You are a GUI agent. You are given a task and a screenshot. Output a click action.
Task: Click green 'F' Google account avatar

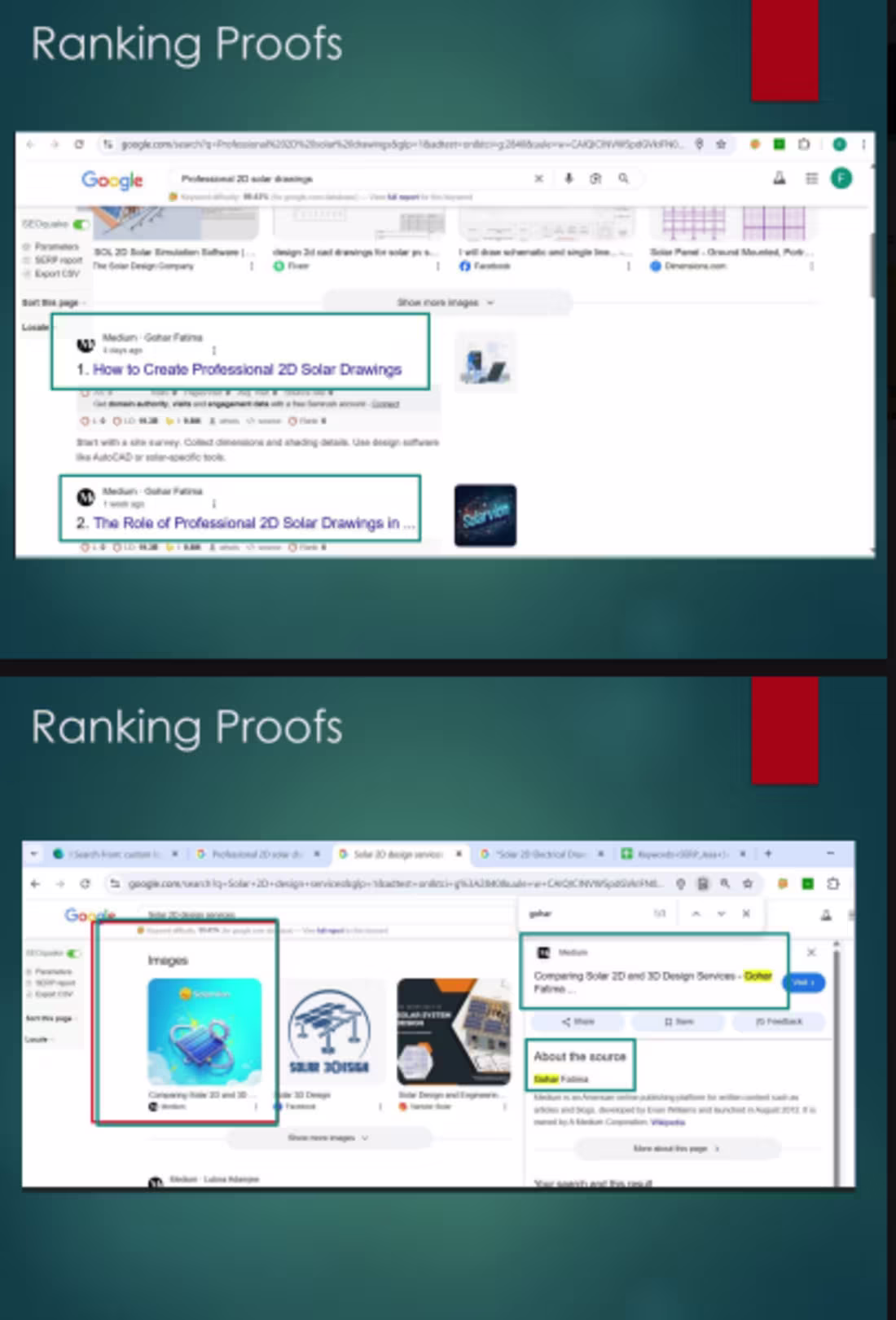[841, 178]
